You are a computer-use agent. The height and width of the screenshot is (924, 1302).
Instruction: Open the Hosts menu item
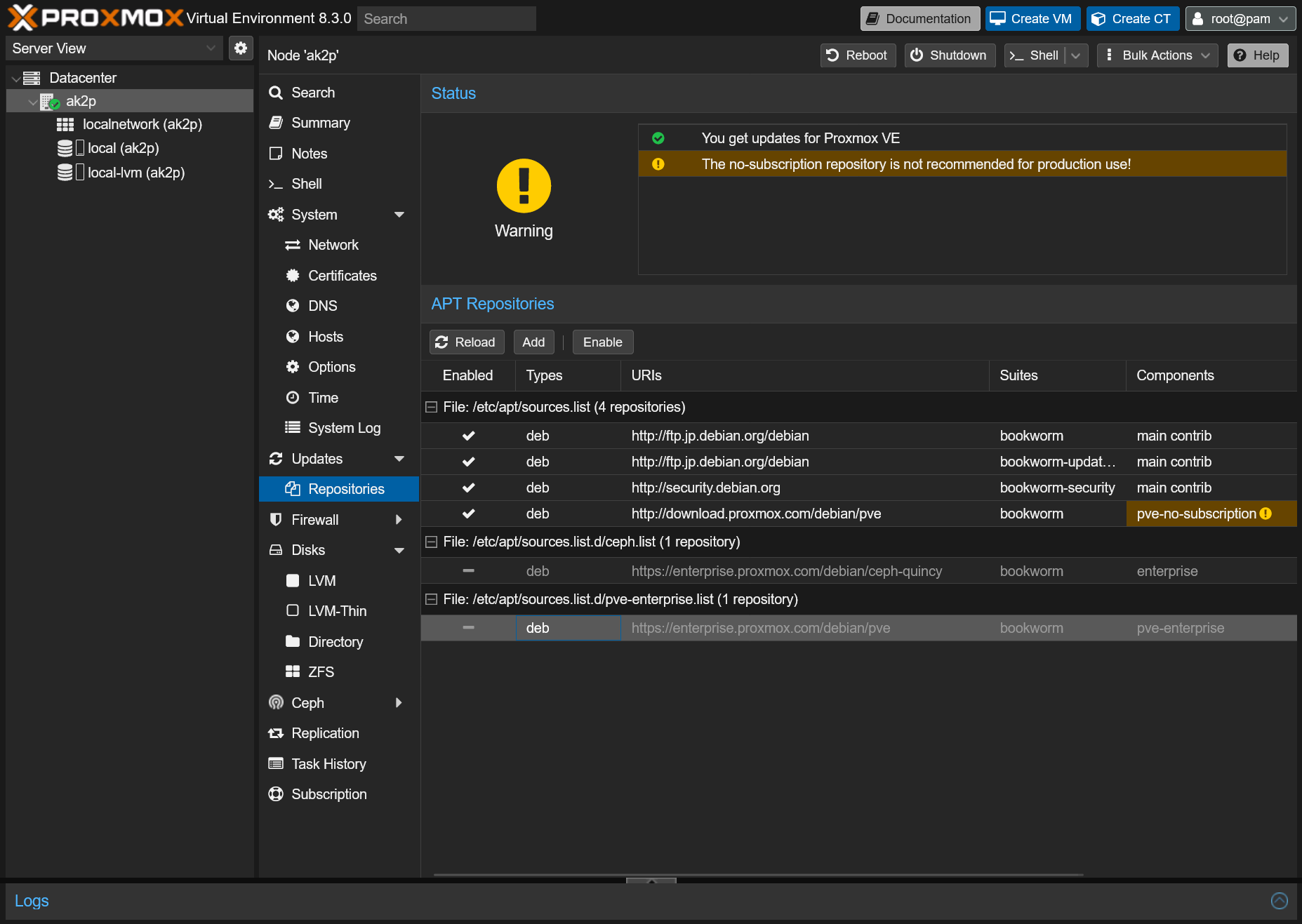(x=339, y=337)
